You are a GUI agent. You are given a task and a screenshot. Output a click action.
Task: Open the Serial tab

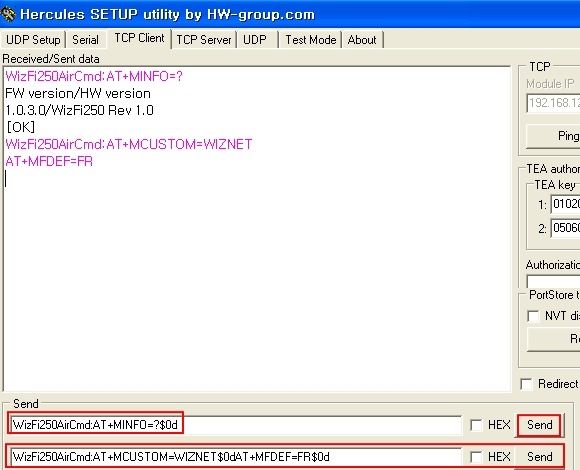(85, 40)
